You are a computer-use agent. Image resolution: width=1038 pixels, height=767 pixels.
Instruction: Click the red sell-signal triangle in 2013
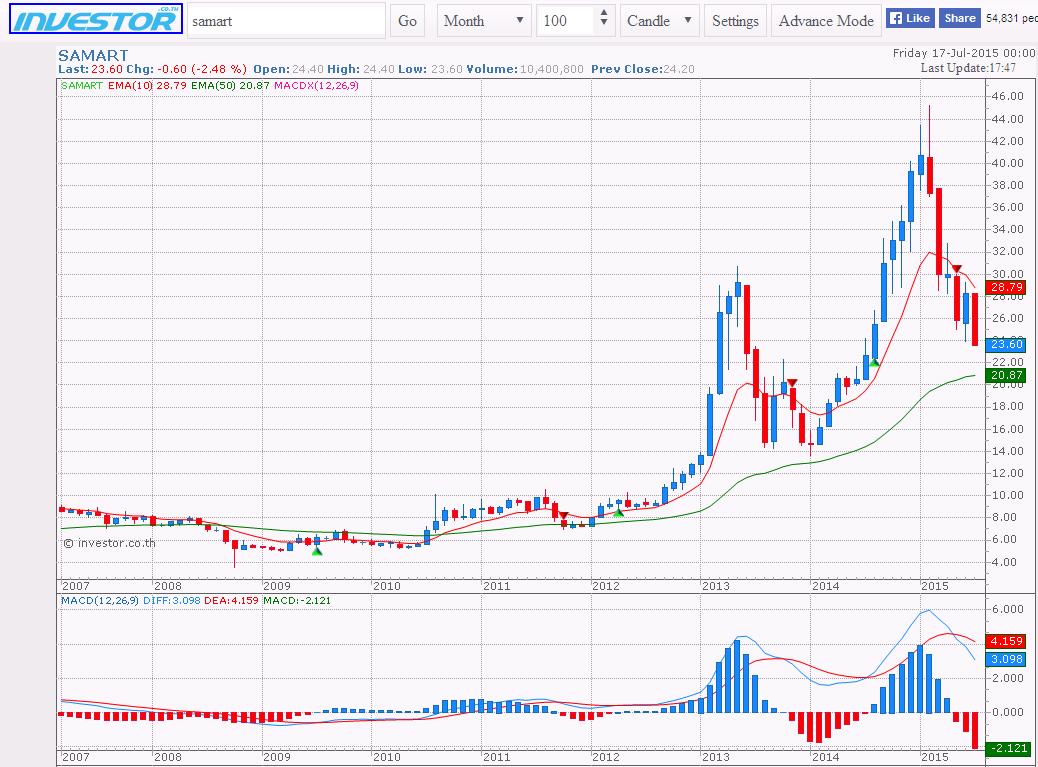791,383
